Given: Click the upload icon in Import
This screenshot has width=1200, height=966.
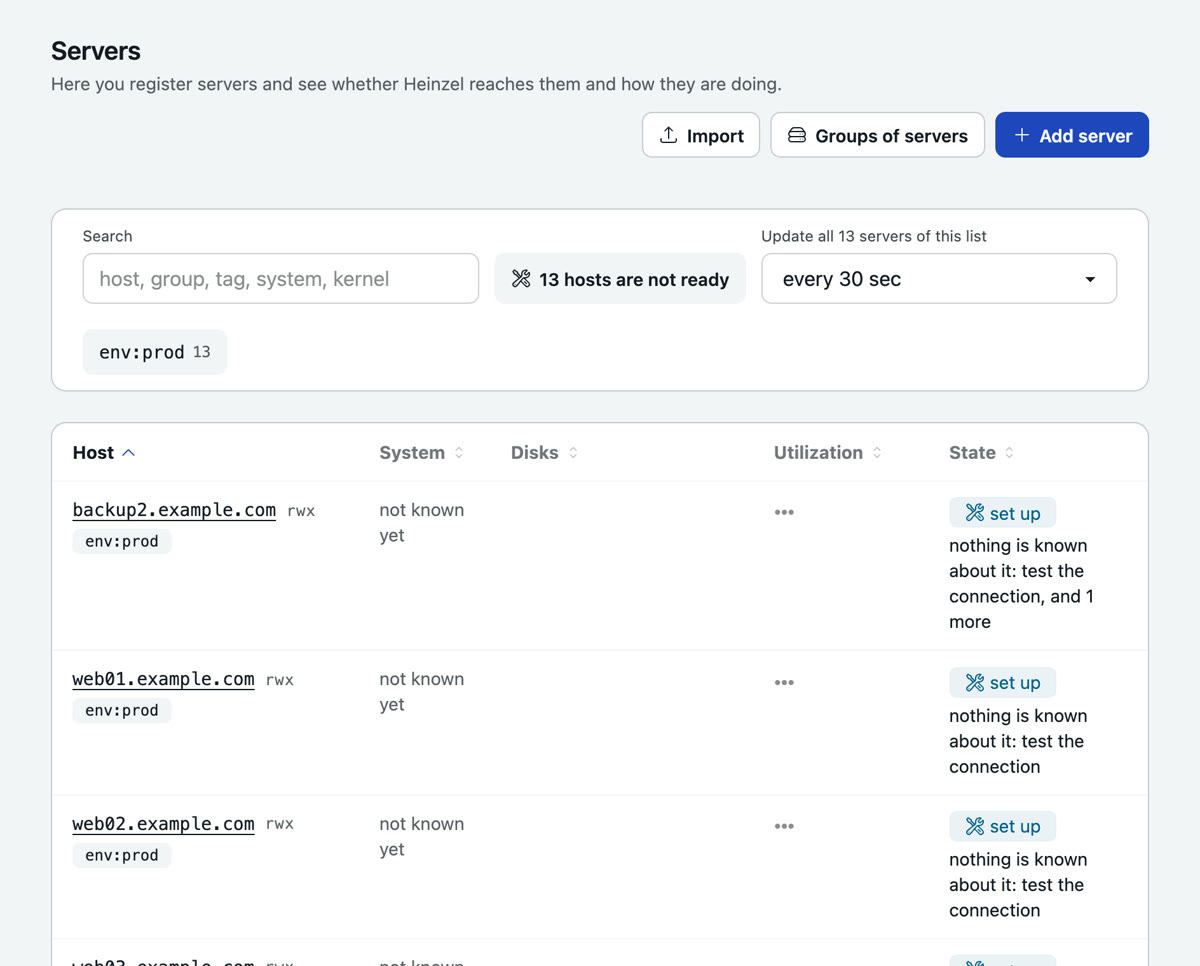Looking at the screenshot, I should tap(669, 135).
